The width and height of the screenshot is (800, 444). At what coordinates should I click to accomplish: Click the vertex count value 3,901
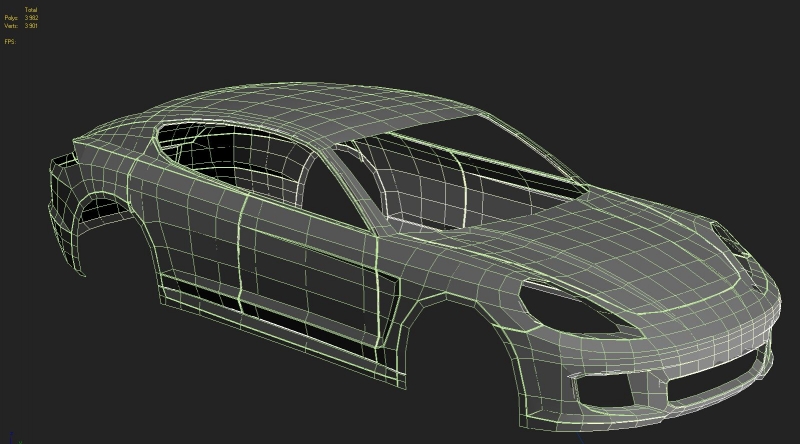(31, 26)
